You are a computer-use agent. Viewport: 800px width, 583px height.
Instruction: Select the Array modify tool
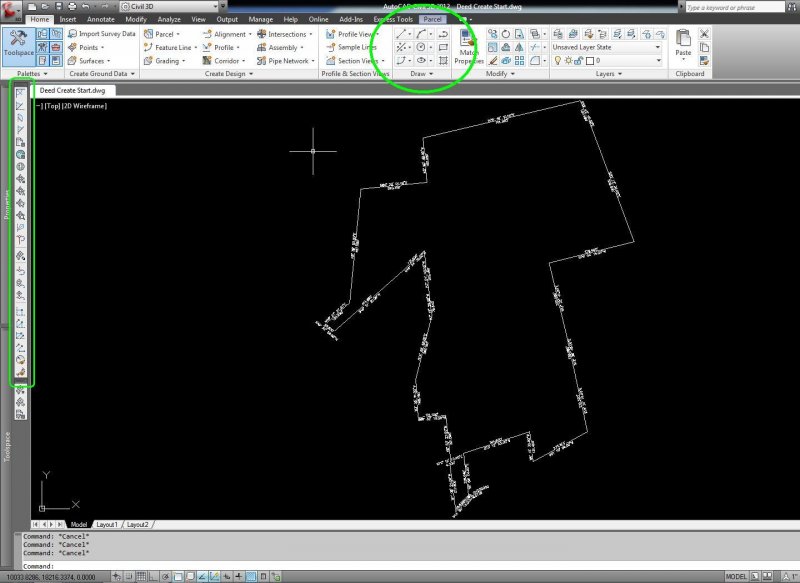click(x=519, y=60)
